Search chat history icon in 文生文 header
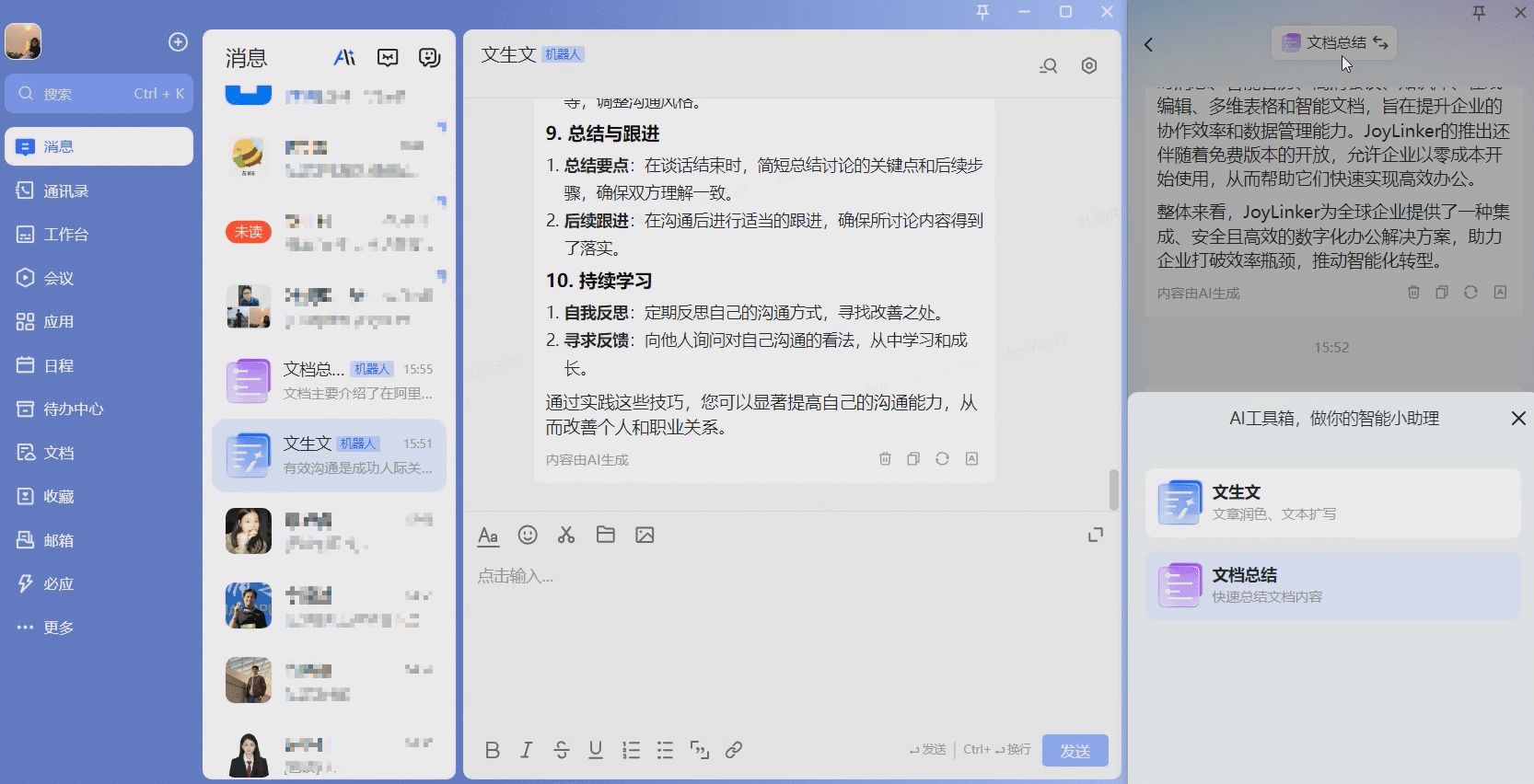 [x=1048, y=66]
